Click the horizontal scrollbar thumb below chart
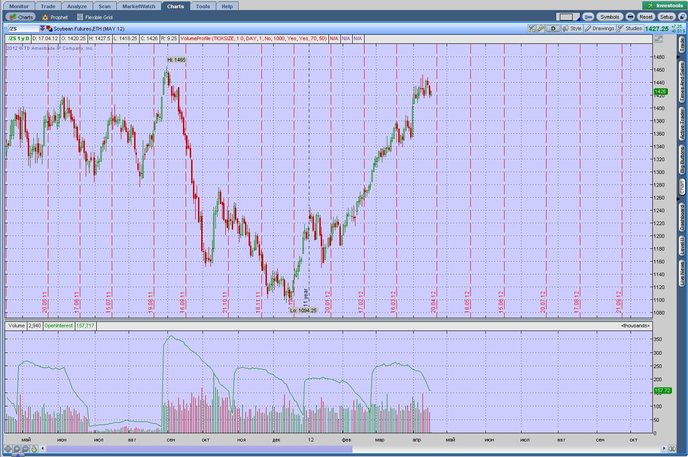Image resolution: width=688 pixels, height=457 pixels. (200, 449)
